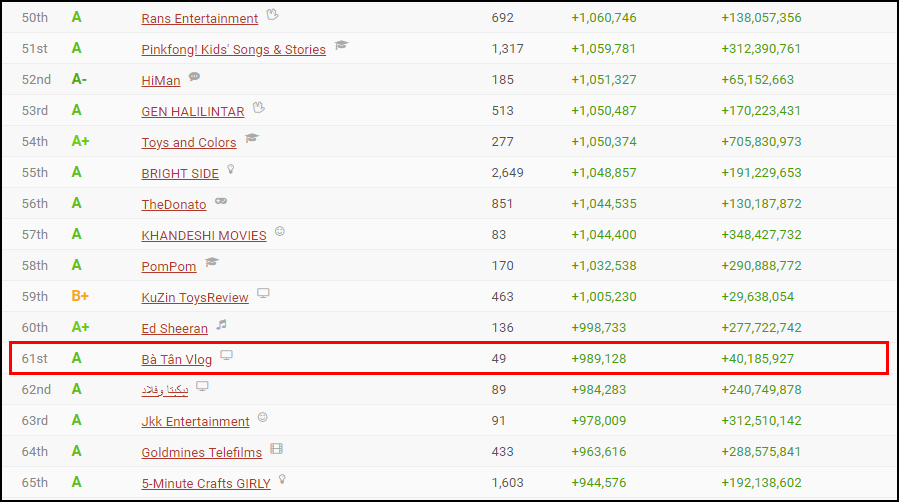Image resolution: width=899 pixels, height=502 pixels.
Task: Click the graduation cap icon beside Toys and Colors
Action: (x=252, y=139)
